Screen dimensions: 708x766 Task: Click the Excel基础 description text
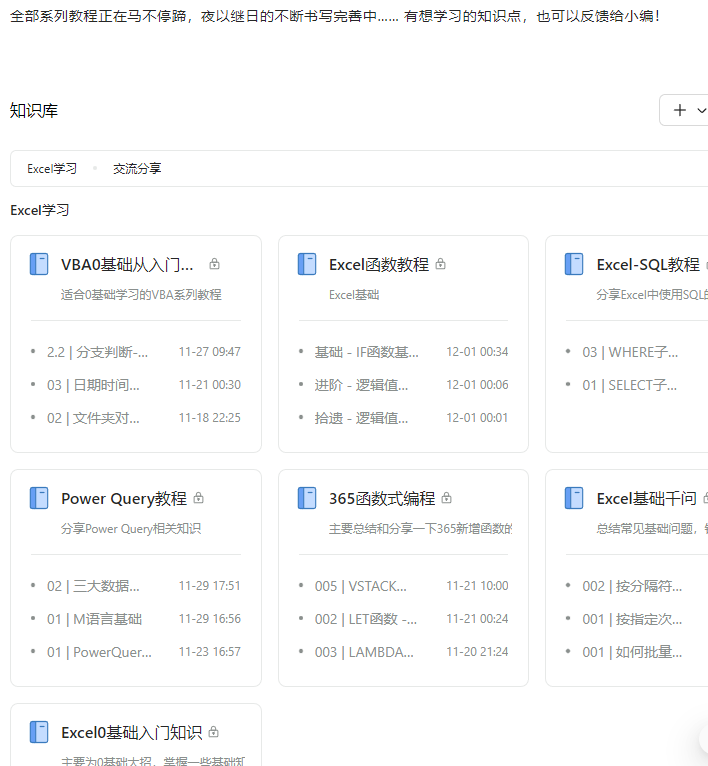(354, 295)
